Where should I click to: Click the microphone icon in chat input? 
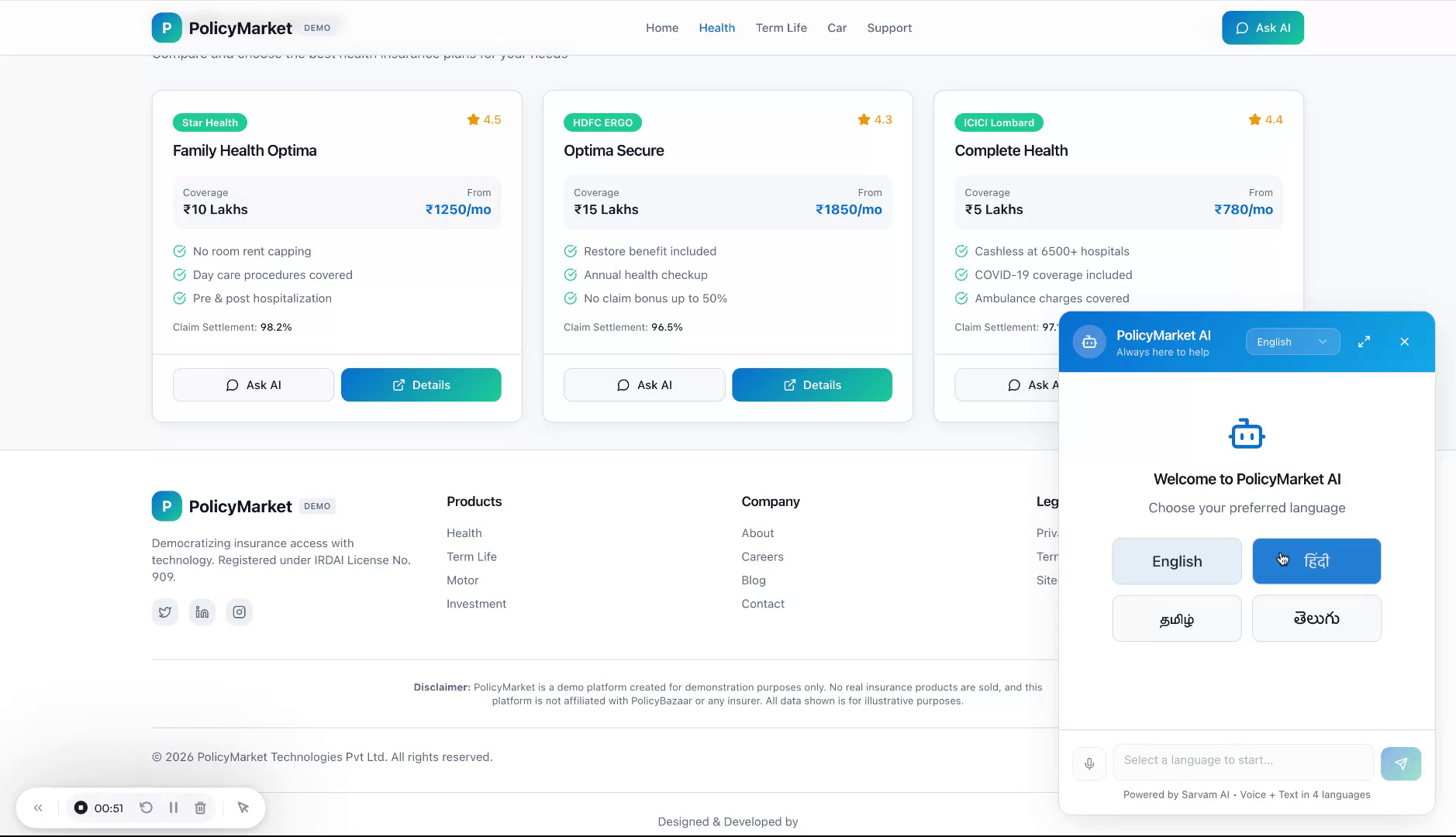coord(1089,763)
